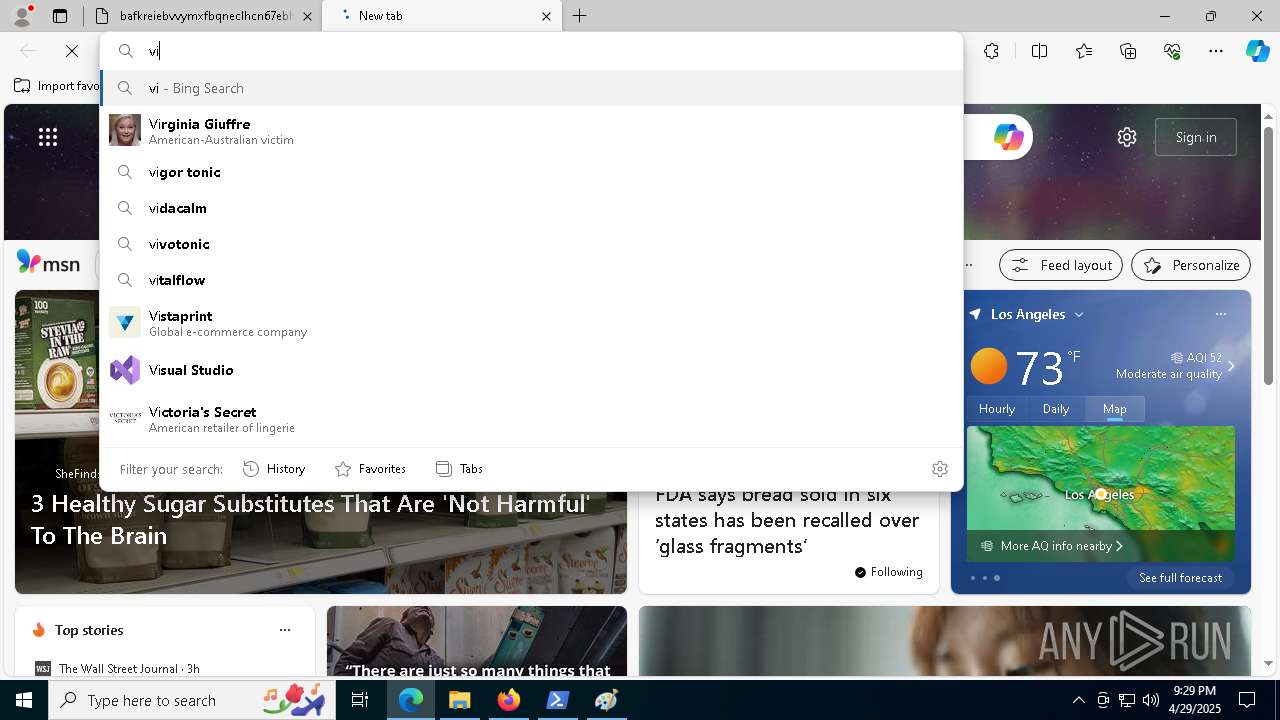1280x720 pixels.
Task: Expand Los Angeles location dropdown
Action: (x=1079, y=314)
